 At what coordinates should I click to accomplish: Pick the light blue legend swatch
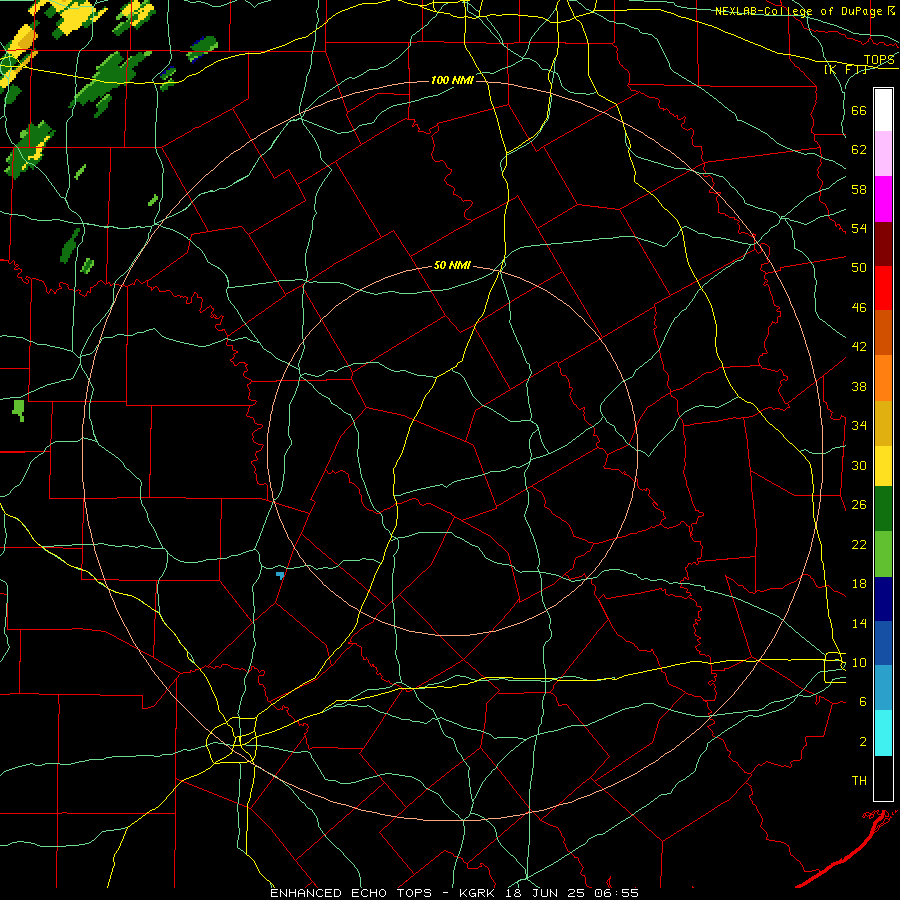click(883, 688)
